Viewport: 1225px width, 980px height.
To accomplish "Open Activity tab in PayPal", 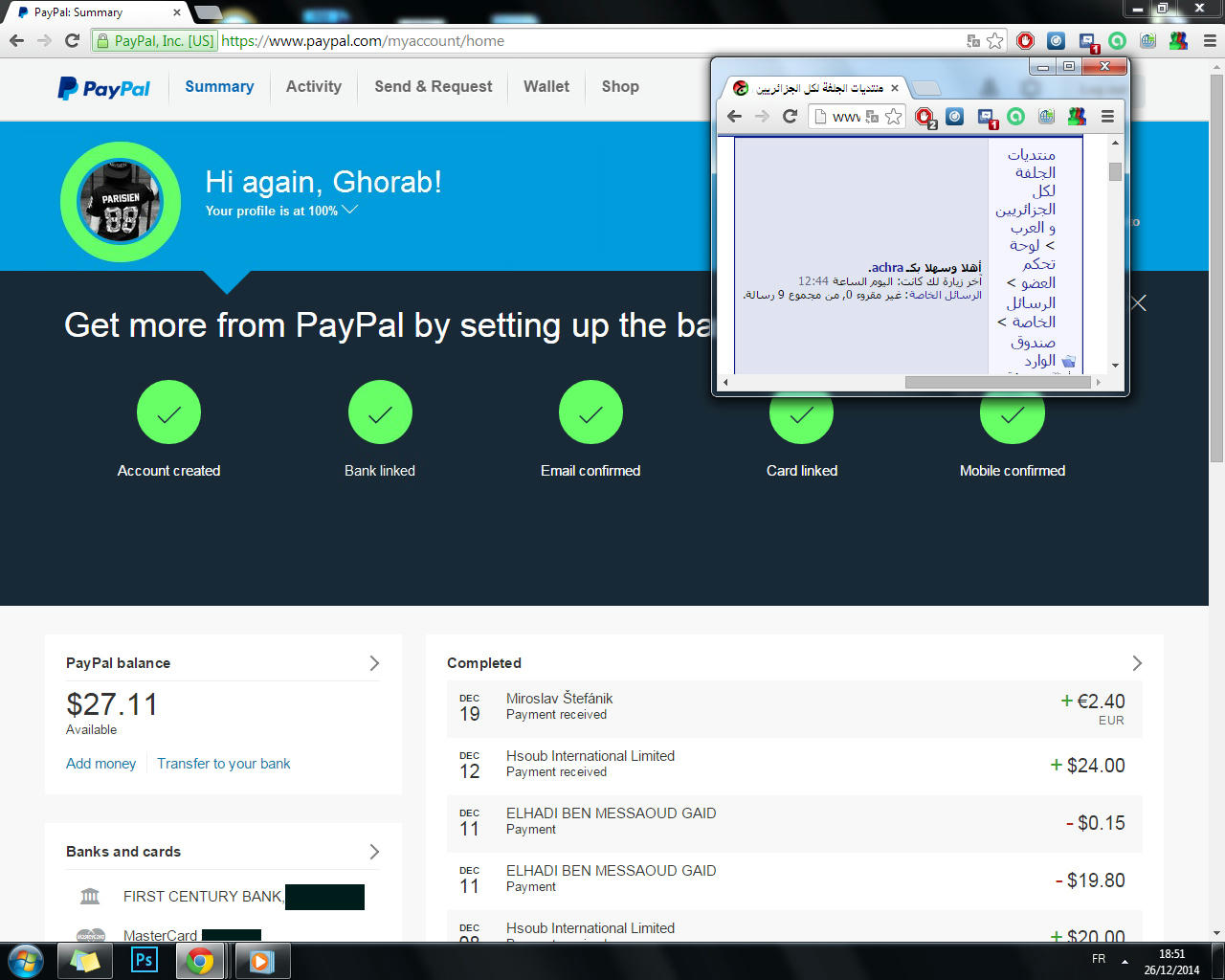I will [314, 87].
